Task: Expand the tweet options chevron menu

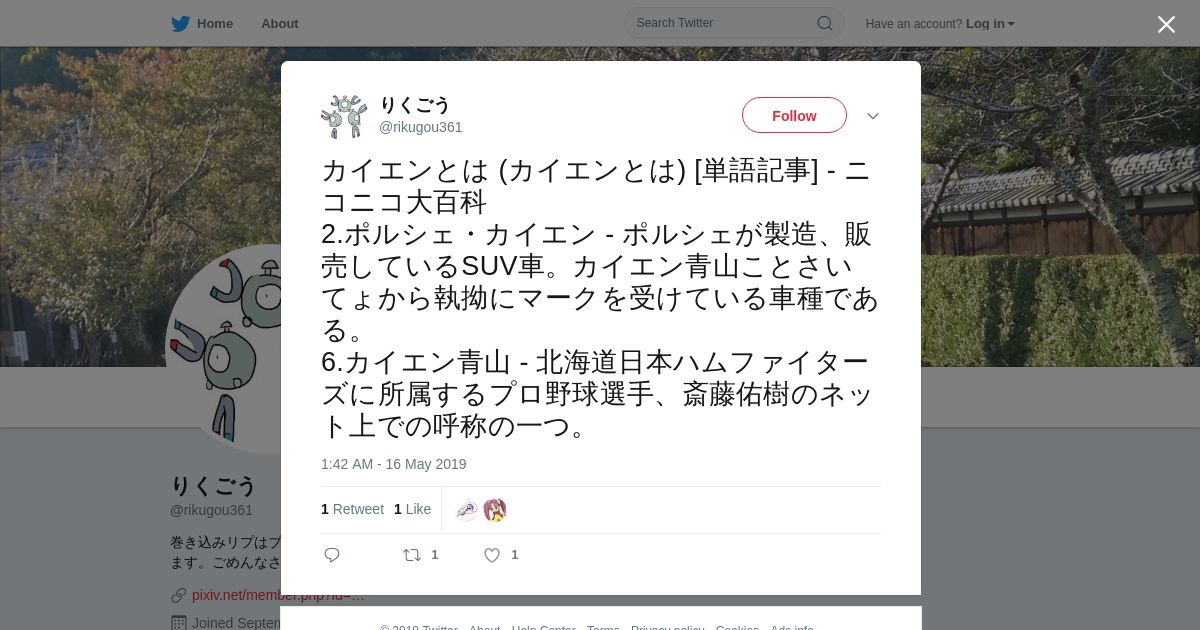Action: [x=873, y=116]
